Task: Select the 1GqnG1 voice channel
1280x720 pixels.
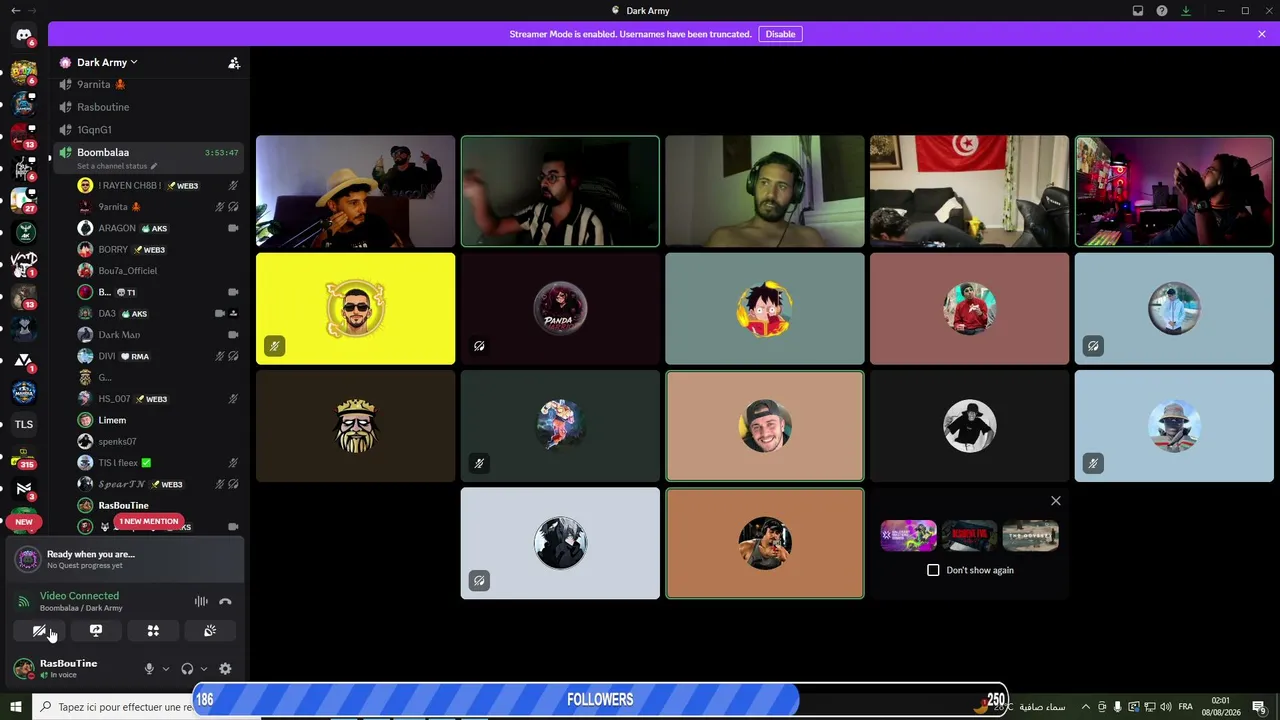Action: pyautogui.click(x=149, y=130)
